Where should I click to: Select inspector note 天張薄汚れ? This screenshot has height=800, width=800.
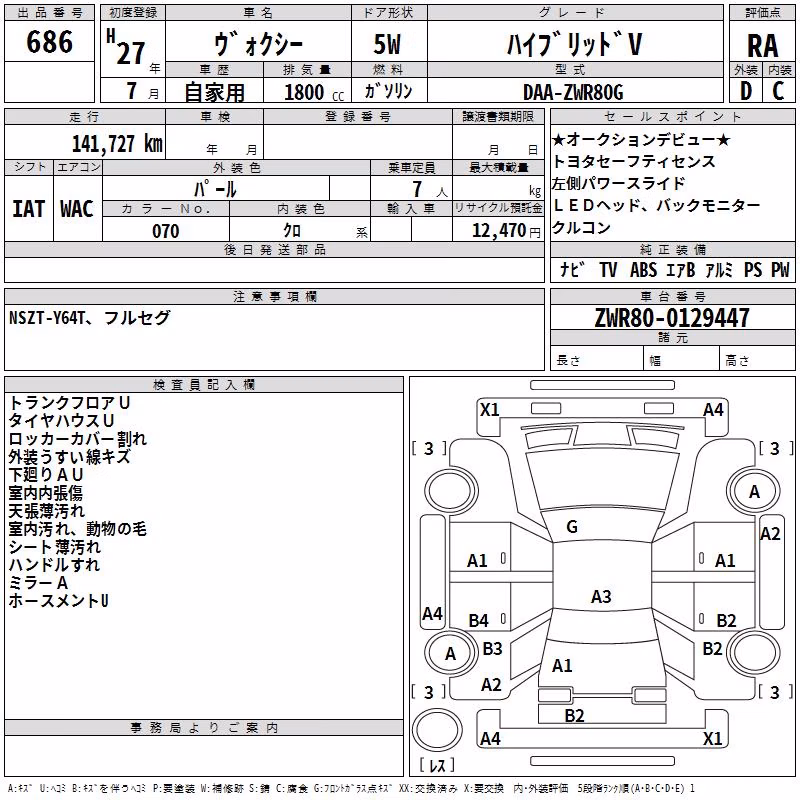46,511
